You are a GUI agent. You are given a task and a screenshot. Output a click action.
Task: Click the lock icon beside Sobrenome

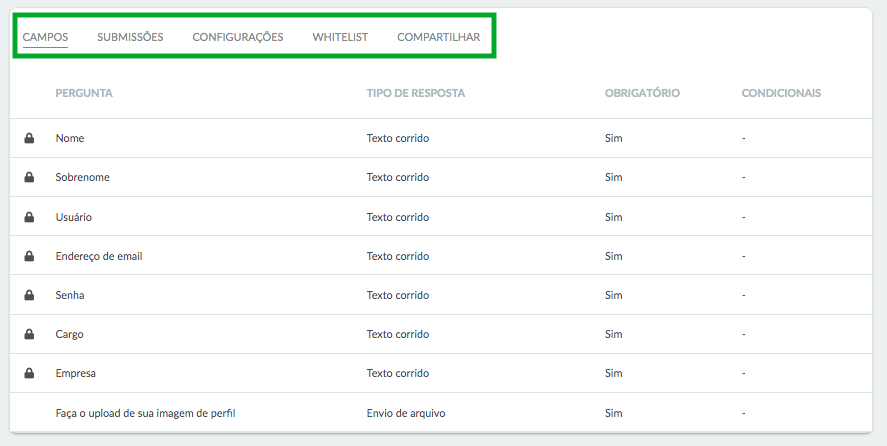coord(29,177)
